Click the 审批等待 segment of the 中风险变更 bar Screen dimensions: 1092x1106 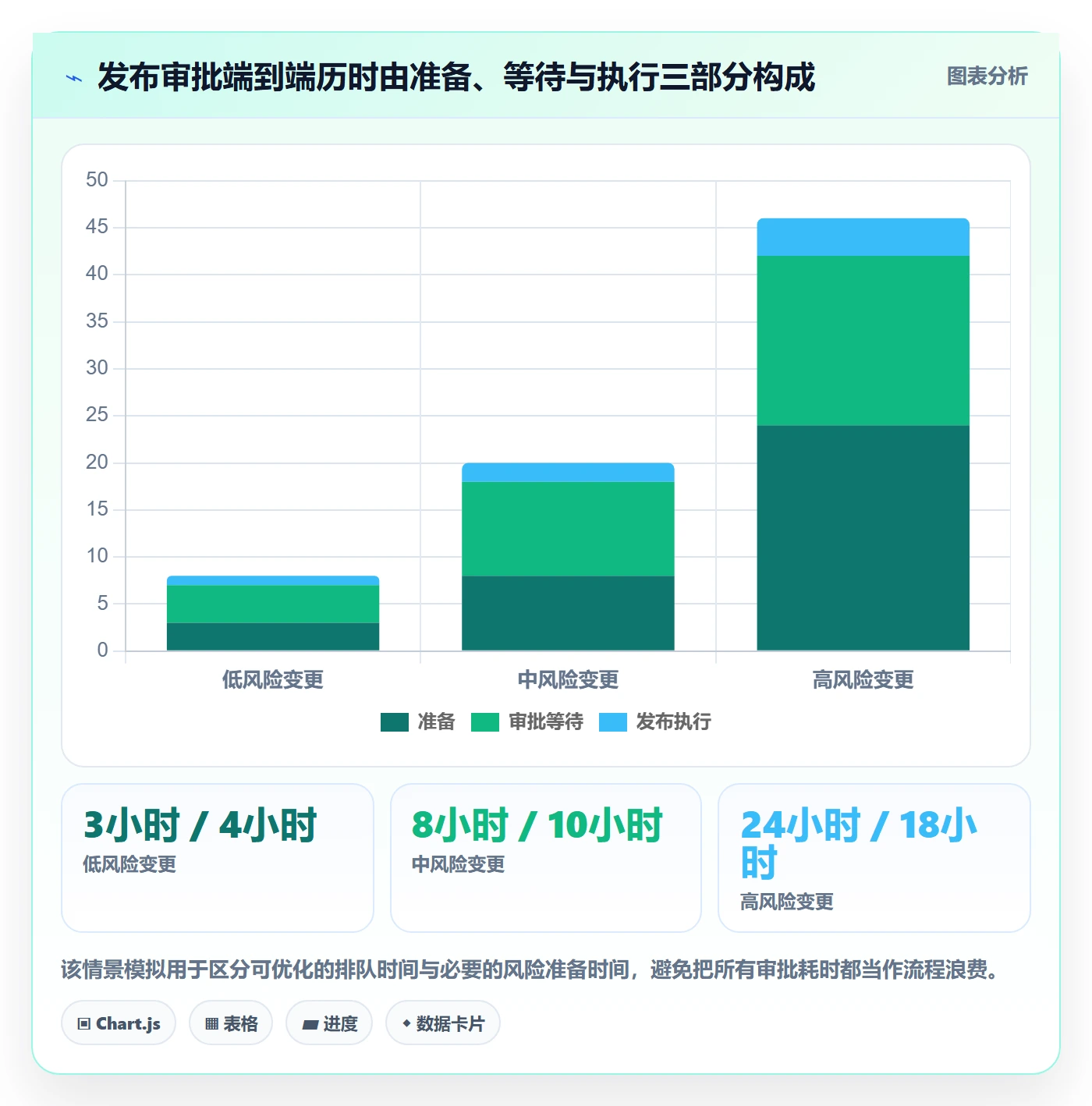568,529
